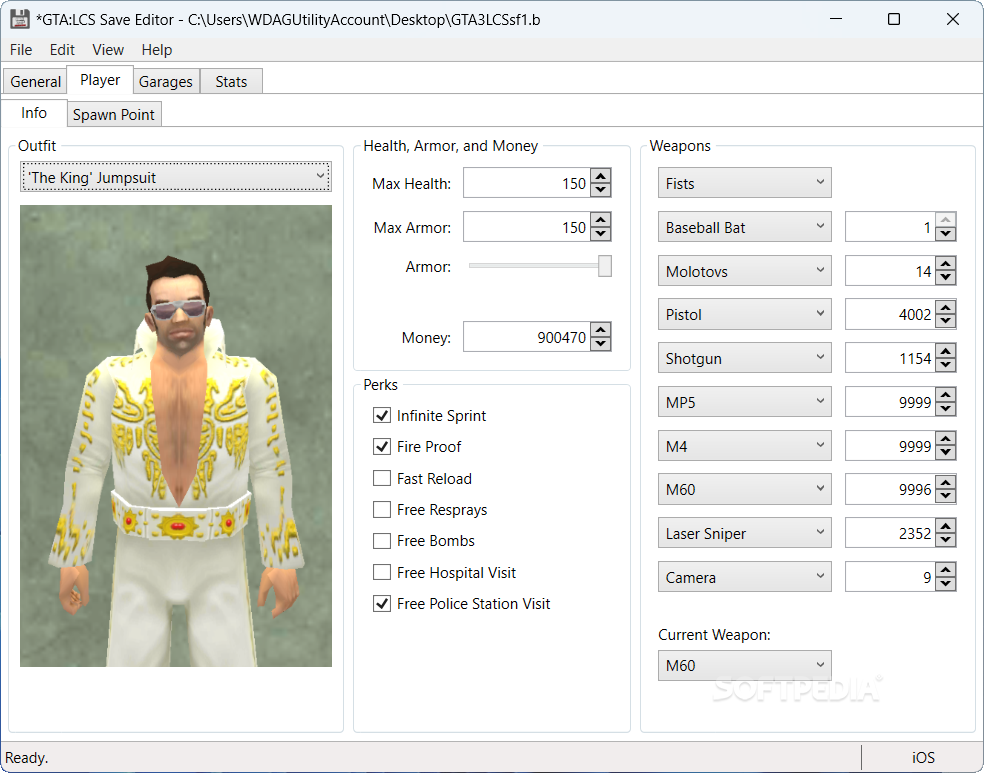Decrease Molotovs ammo count
This screenshot has width=984, height=773.
click(946, 277)
